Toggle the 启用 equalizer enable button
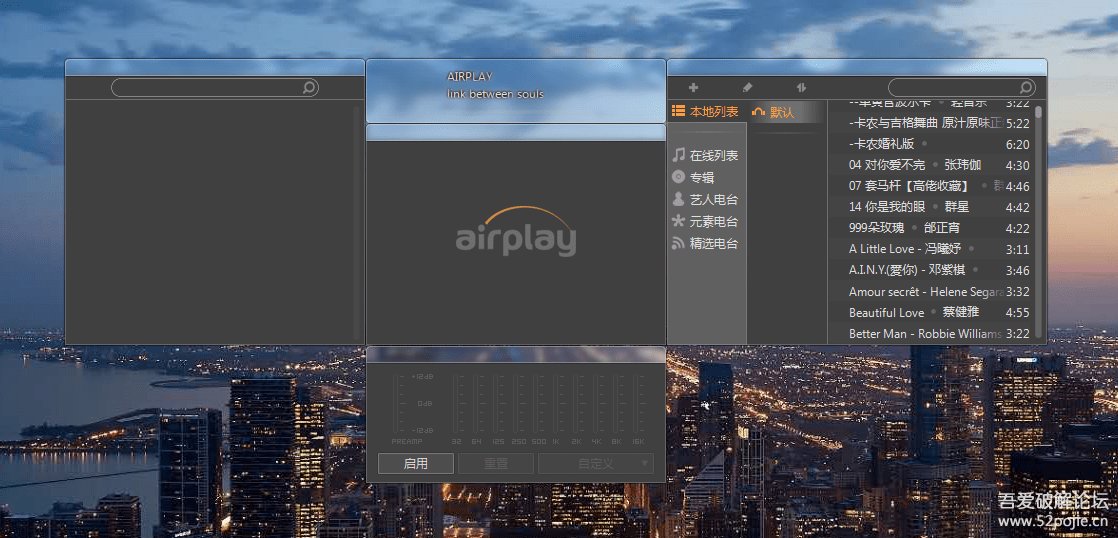Screen dimensions: 1118x538 pyautogui.click(x=416, y=463)
